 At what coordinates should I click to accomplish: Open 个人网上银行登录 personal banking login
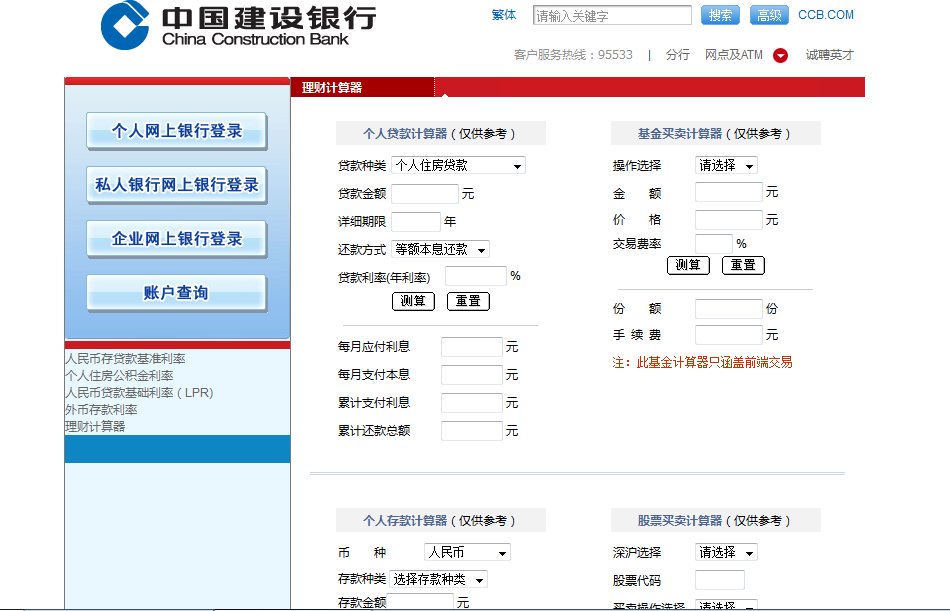point(177,131)
